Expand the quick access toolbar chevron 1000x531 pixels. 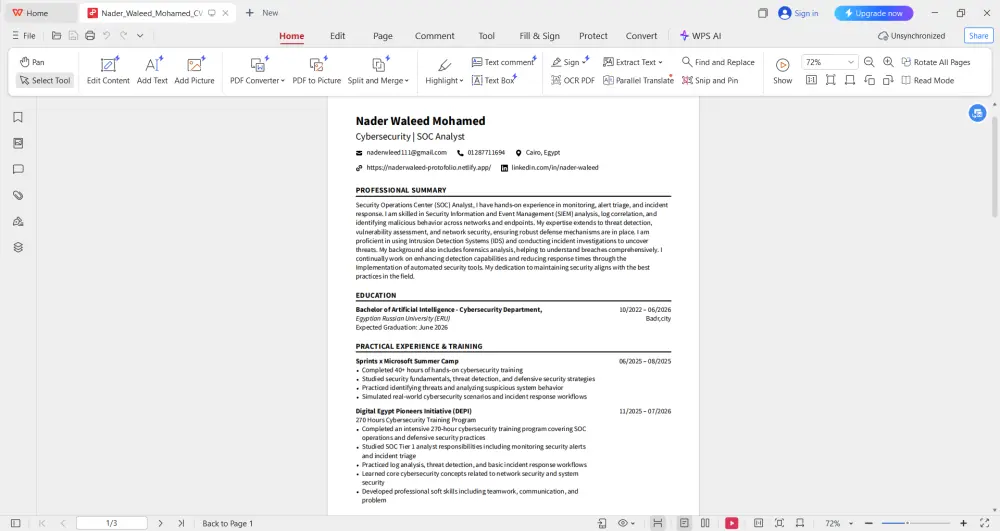coord(140,36)
